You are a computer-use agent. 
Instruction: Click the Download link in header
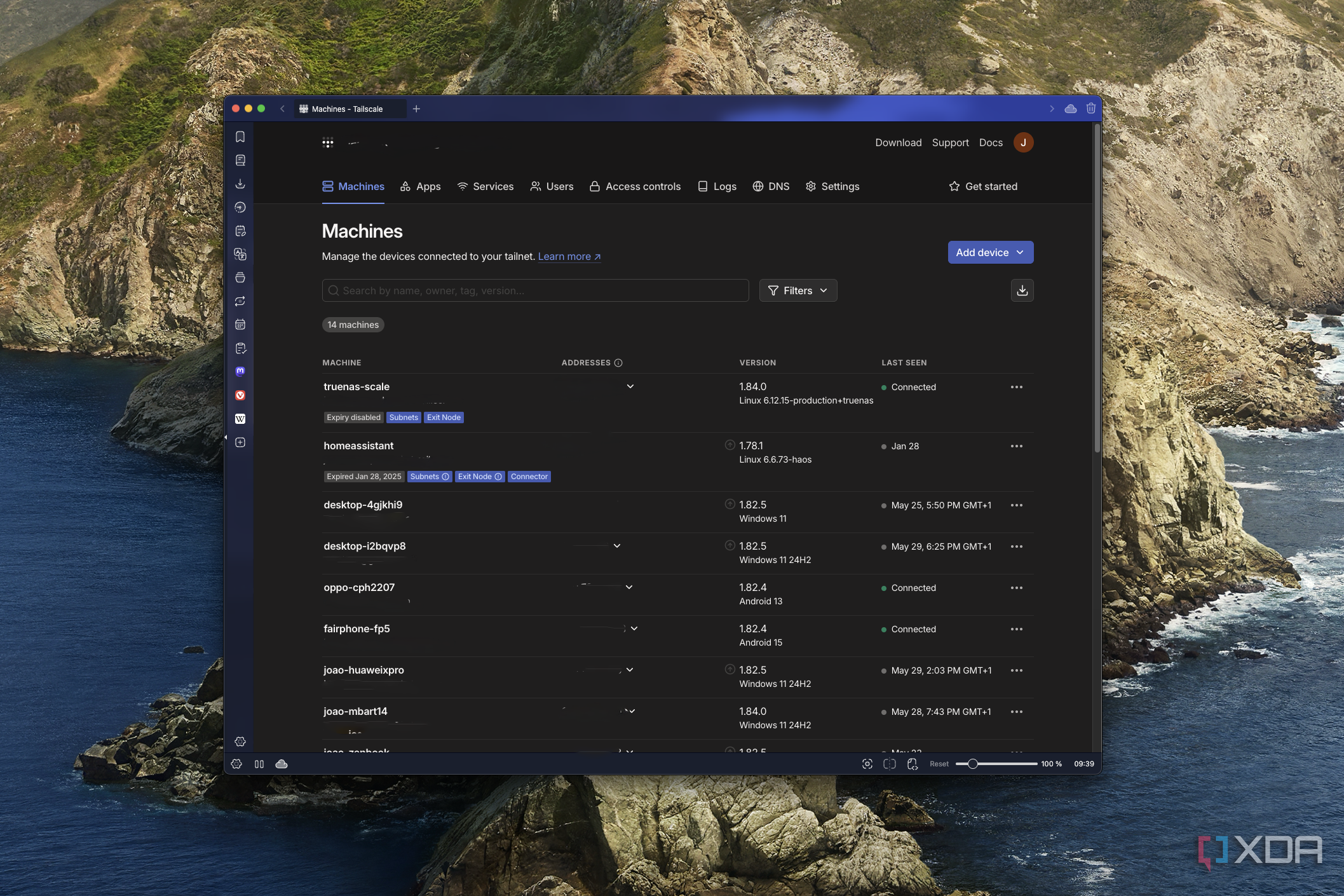tap(899, 142)
